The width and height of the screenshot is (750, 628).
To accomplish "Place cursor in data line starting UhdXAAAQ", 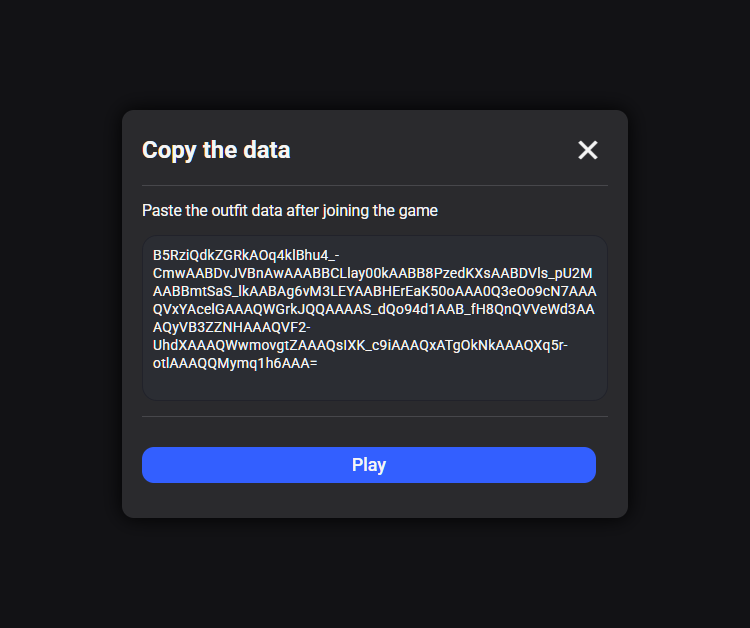I will 360,345.
